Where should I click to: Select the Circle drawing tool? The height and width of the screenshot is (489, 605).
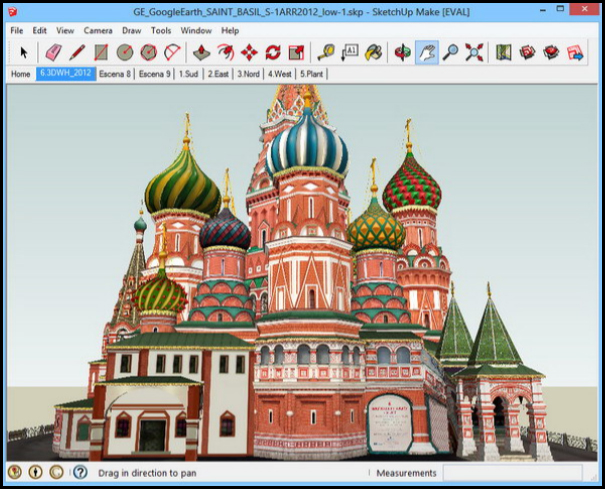(125, 52)
